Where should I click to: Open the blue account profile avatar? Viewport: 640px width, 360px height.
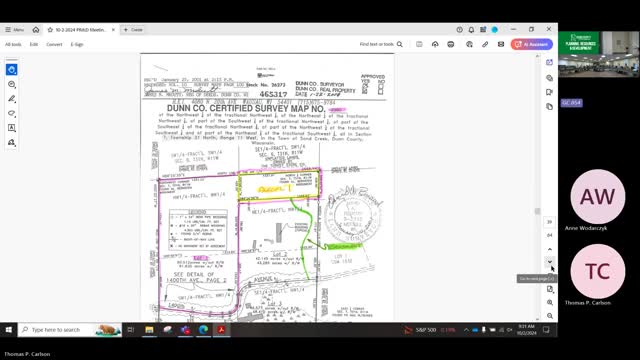pyautogui.click(x=495, y=30)
